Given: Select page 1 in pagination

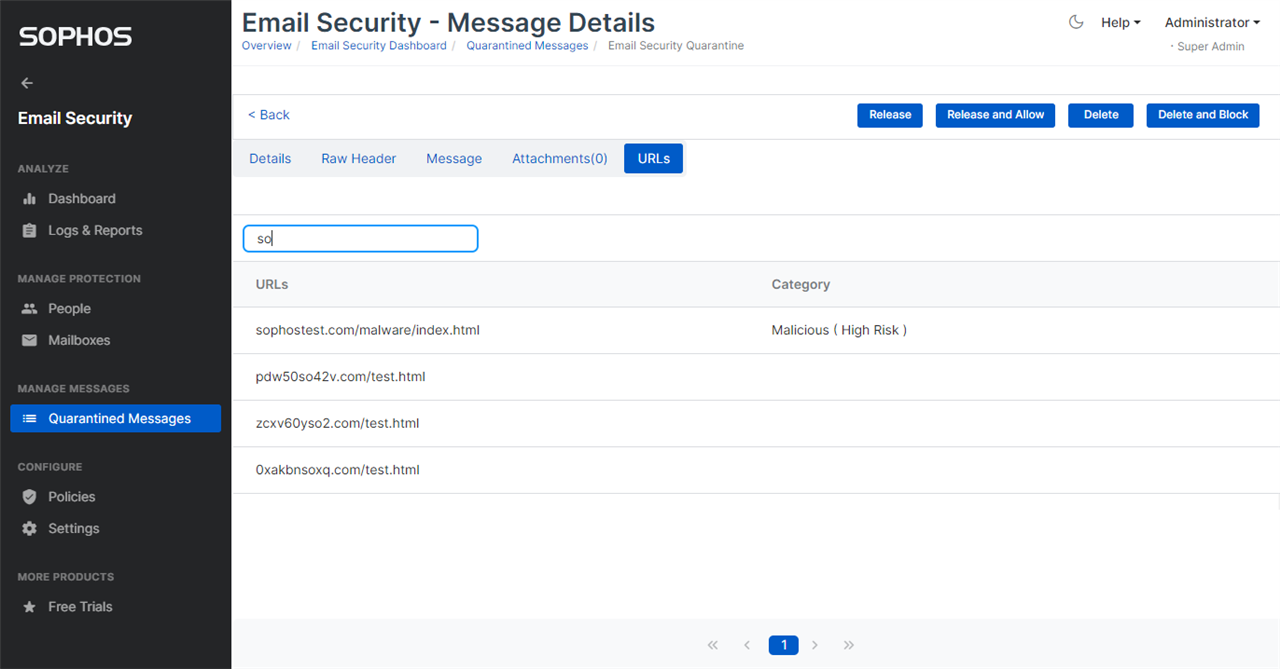Looking at the screenshot, I should pos(784,645).
